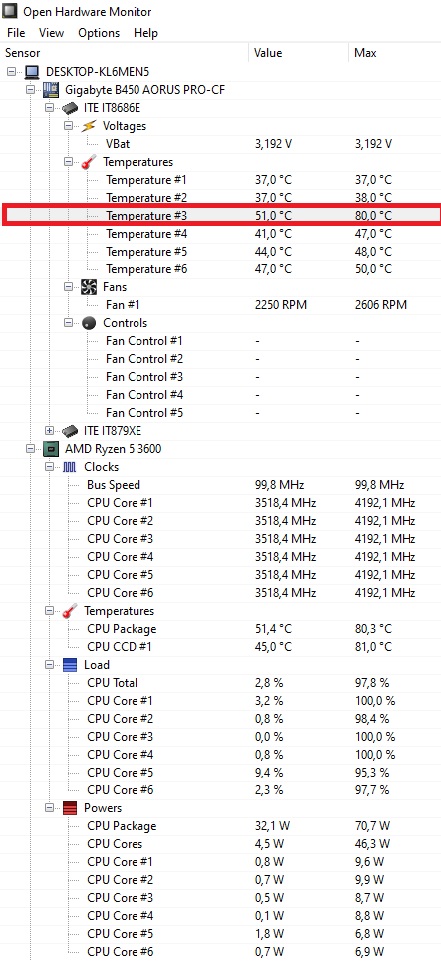Collapse the Voltages group
The width and height of the screenshot is (441, 961).
[69, 126]
